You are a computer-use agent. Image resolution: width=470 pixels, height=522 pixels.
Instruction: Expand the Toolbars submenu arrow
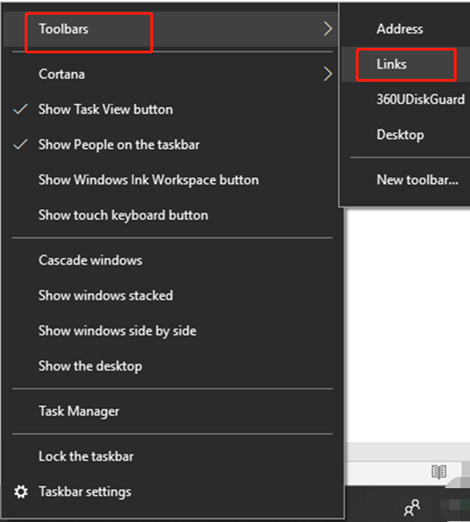(328, 29)
